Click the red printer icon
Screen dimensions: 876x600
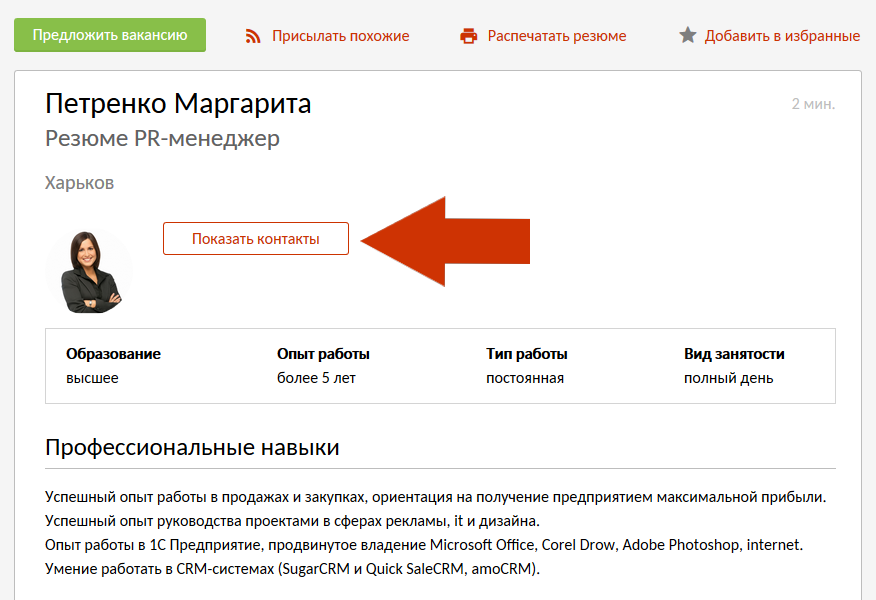[x=468, y=36]
